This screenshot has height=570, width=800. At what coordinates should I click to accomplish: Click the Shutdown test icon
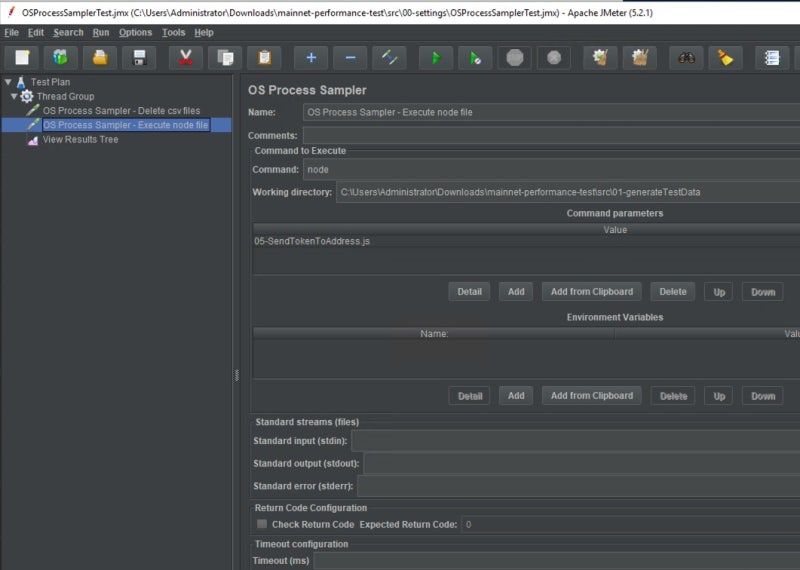point(554,58)
